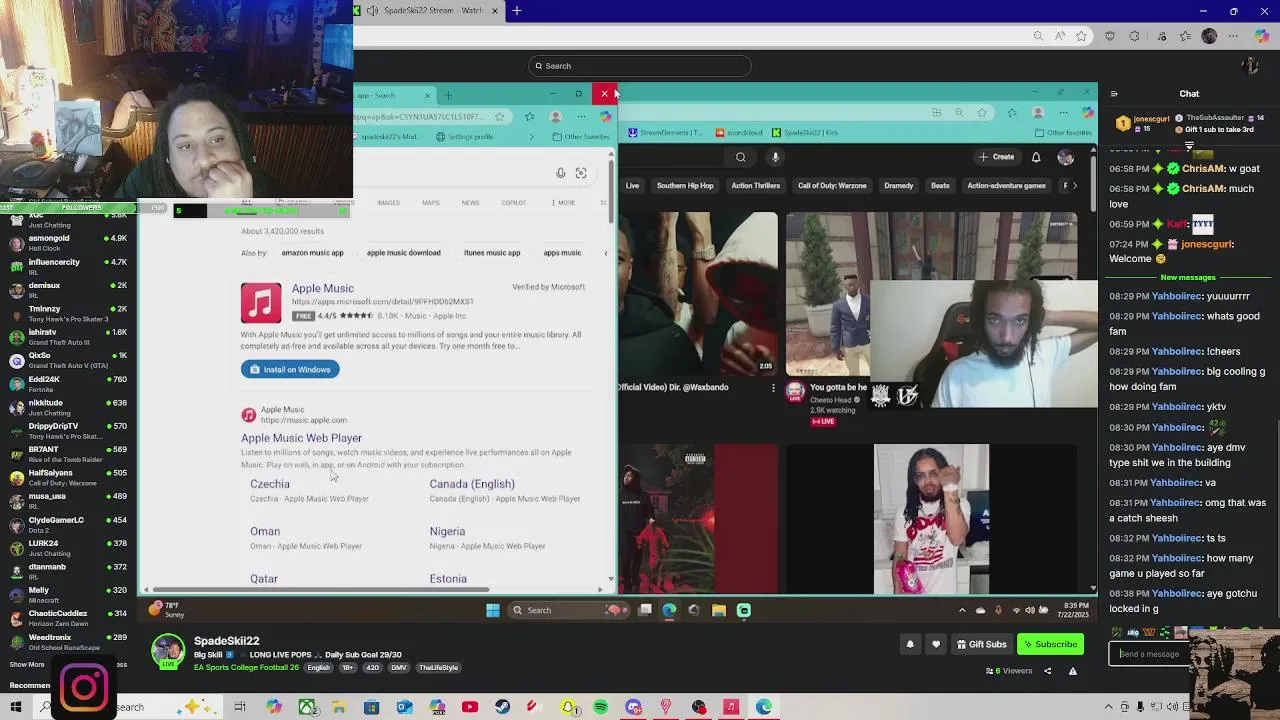Viewport: 1280px width, 720px height.
Task: Open Steam from the bottom taskbar
Action: click(x=502, y=707)
